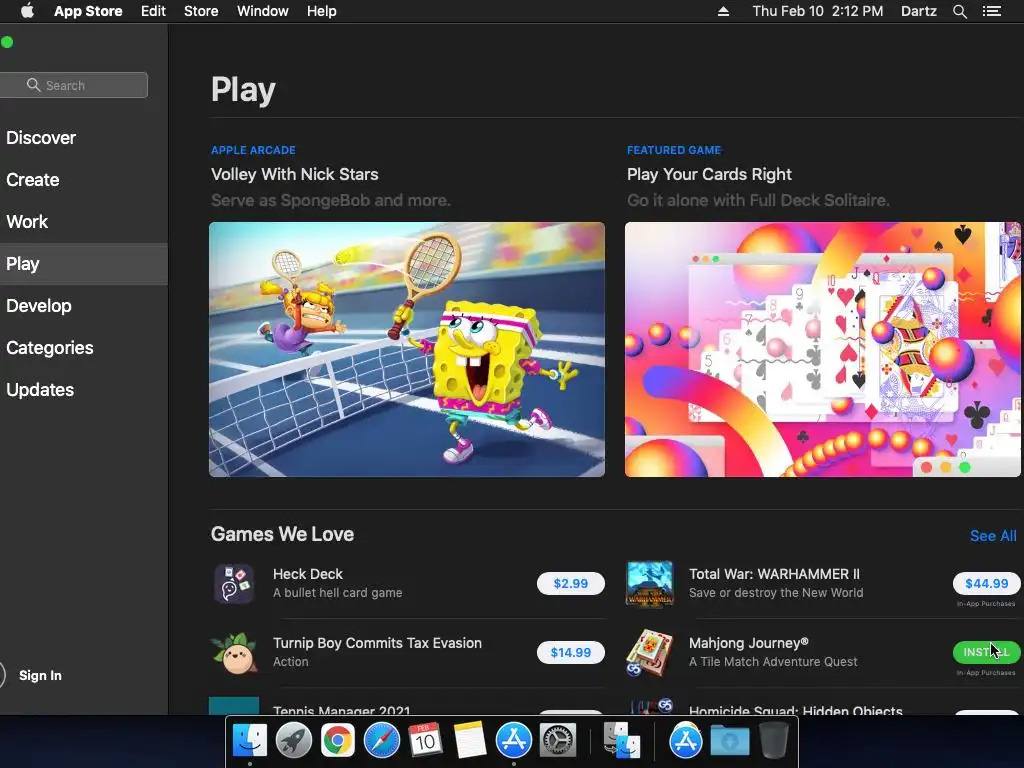Click the Turnip Boy app icon
This screenshot has width=1024, height=768.
pyautogui.click(x=233, y=652)
